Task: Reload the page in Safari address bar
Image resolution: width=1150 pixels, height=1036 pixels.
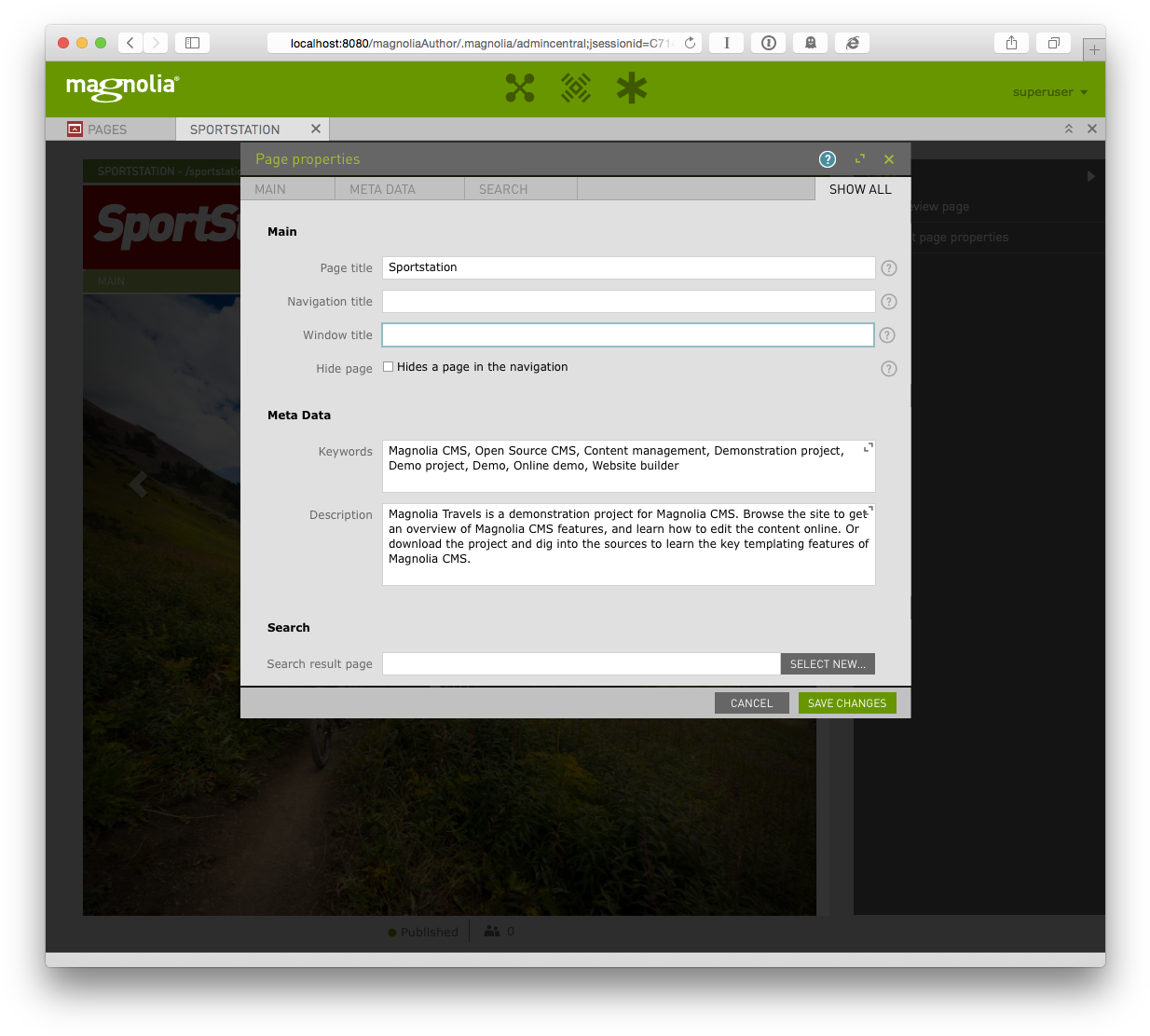Action: pyautogui.click(x=690, y=43)
